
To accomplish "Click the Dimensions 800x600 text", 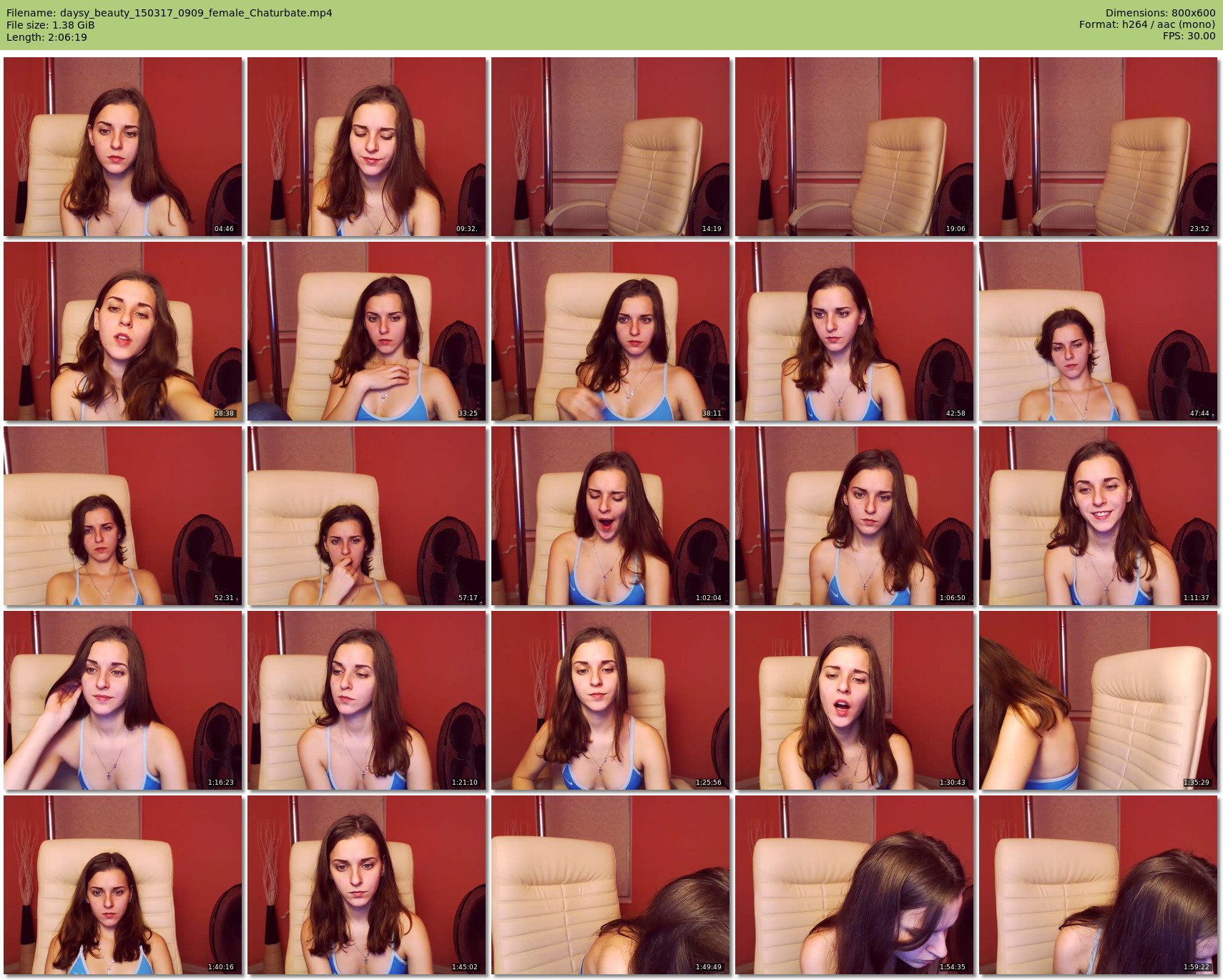I will 1160,13.
